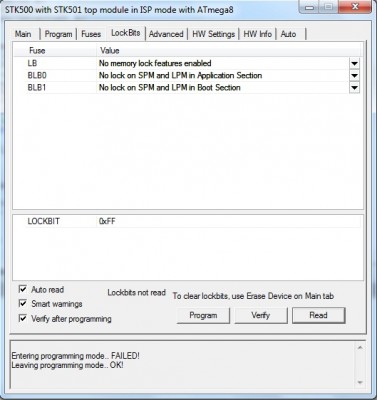The height and width of the screenshot is (400, 377).
Task: Click 'No memory lock features enabled' value
Action: click(155, 63)
